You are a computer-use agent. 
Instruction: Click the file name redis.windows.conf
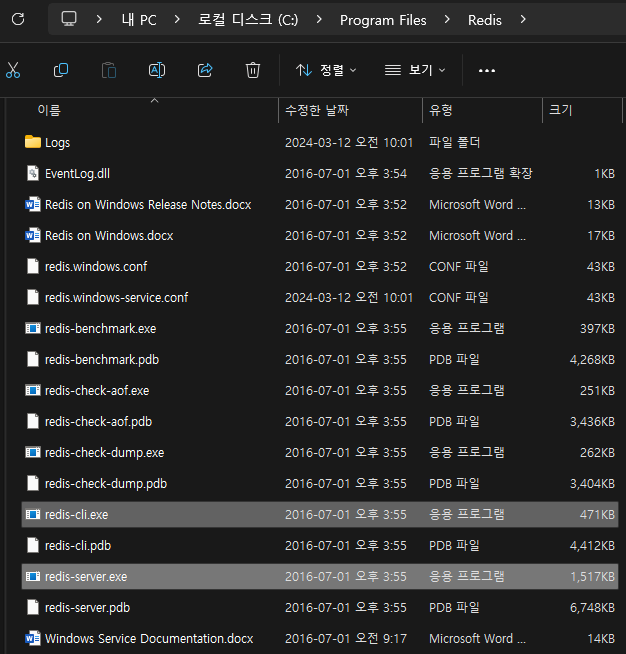click(96, 267)
